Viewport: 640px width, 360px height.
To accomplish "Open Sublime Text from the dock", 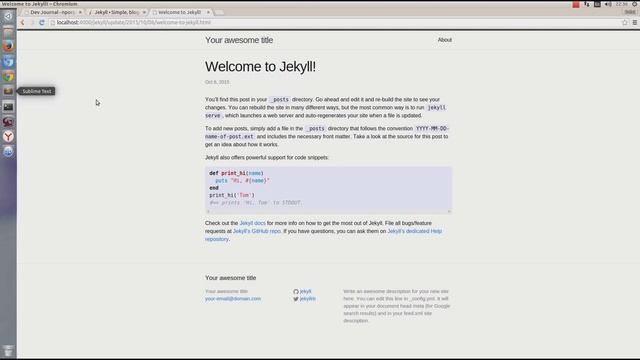I will 8,91.
